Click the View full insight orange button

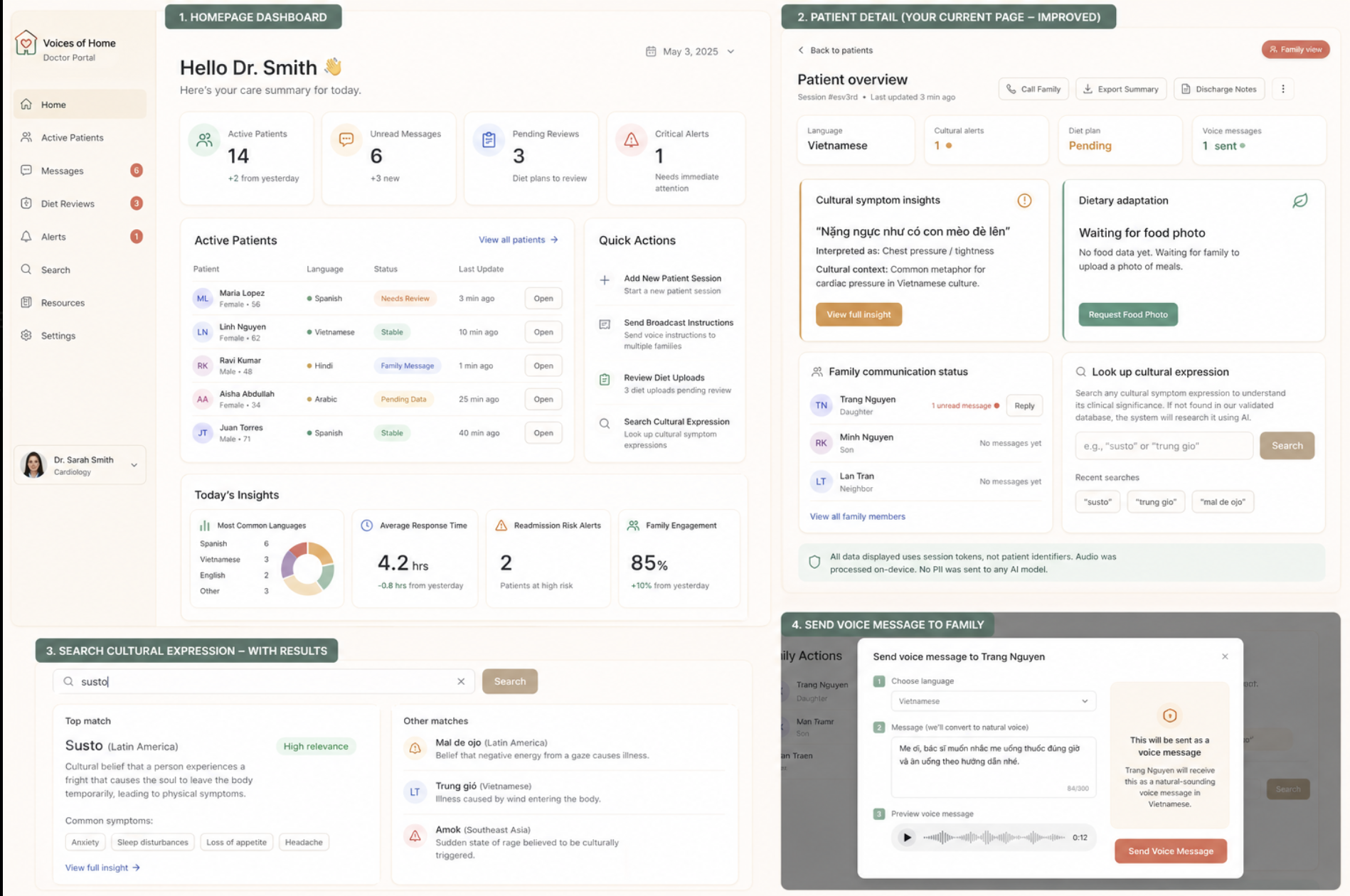(x=859, y=314)
